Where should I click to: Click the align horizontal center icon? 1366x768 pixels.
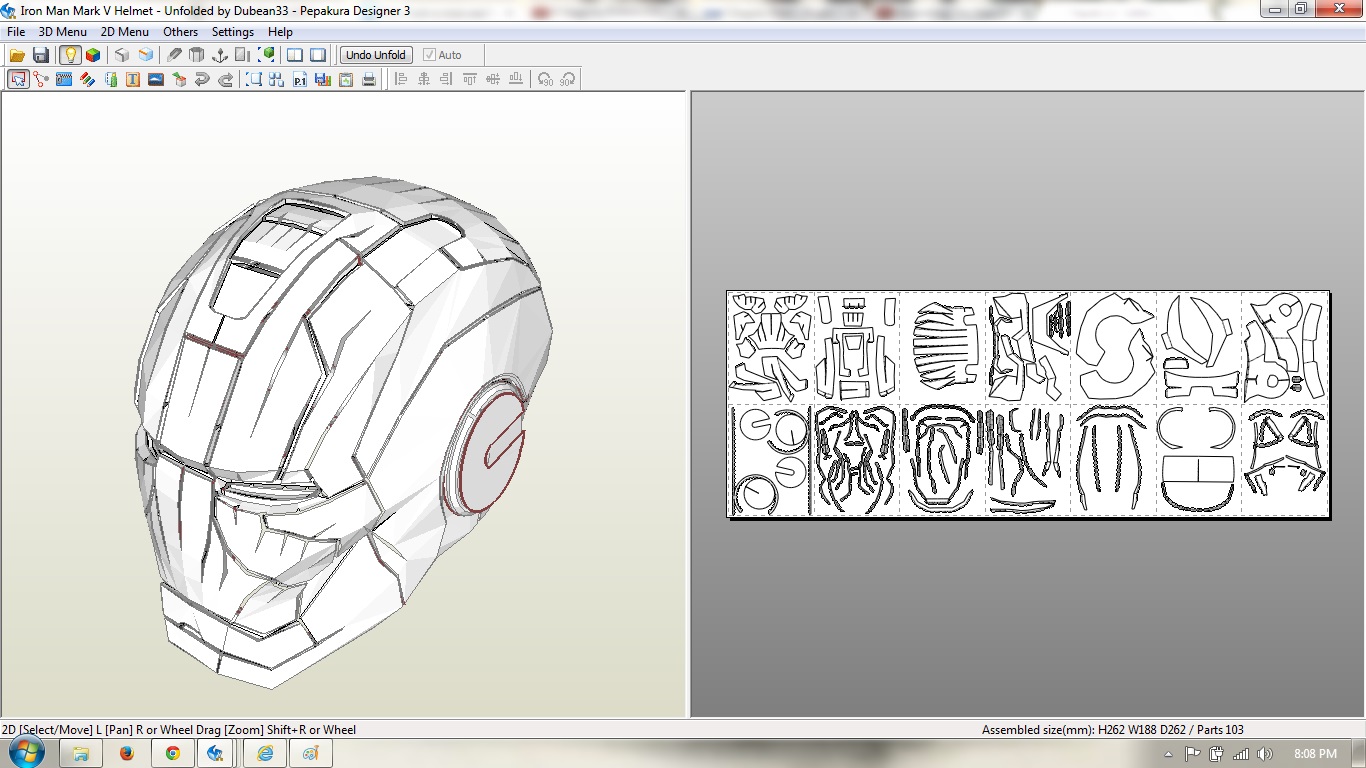click(424, 79)
